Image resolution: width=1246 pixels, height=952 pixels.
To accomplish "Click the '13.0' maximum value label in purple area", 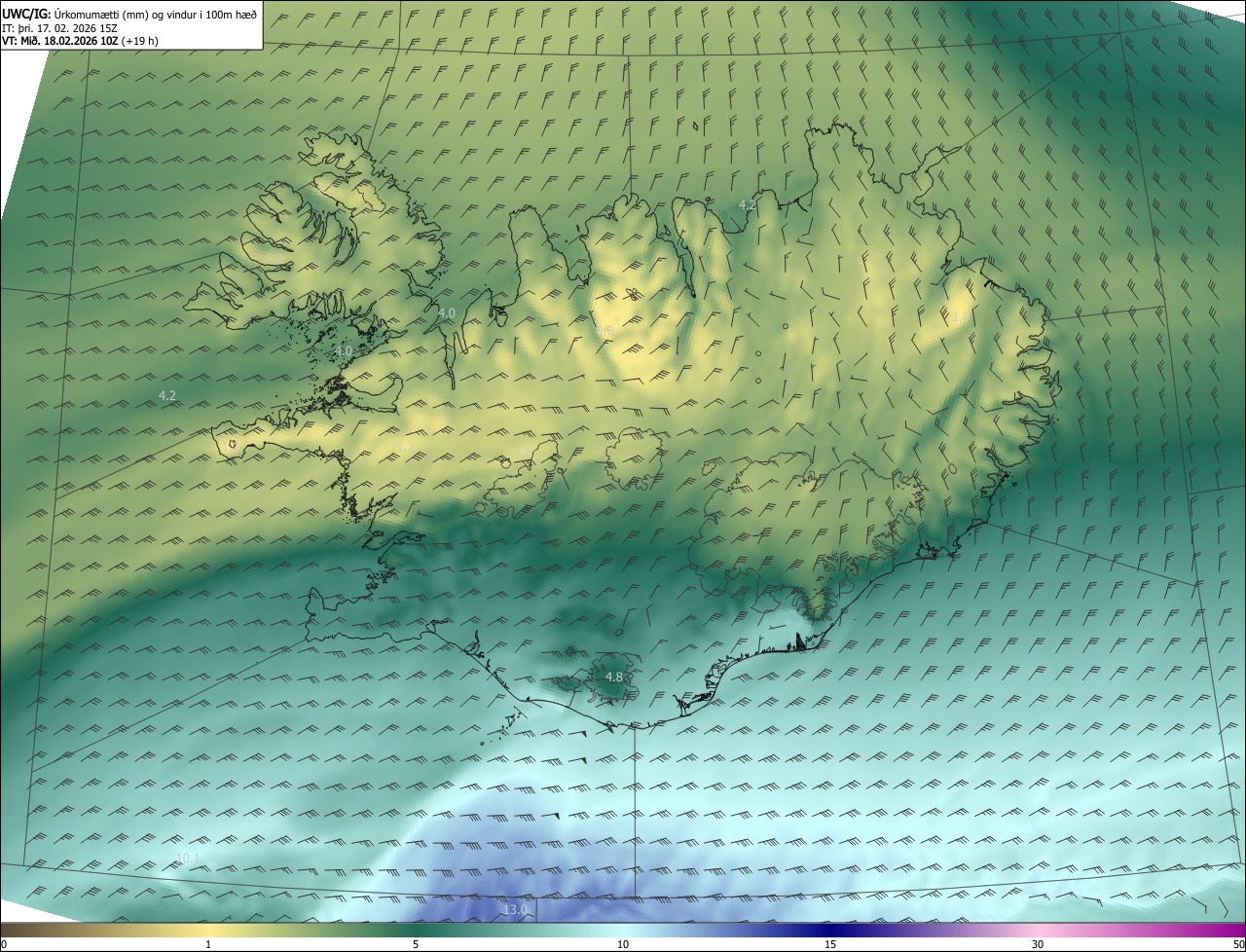I will point(515,910).
